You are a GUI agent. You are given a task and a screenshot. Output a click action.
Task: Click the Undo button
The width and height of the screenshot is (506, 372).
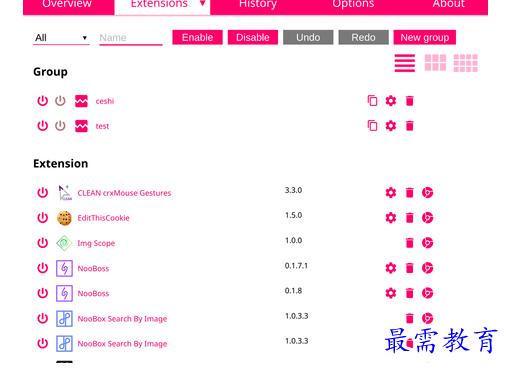pyautogui.click(x=308, y=37)
